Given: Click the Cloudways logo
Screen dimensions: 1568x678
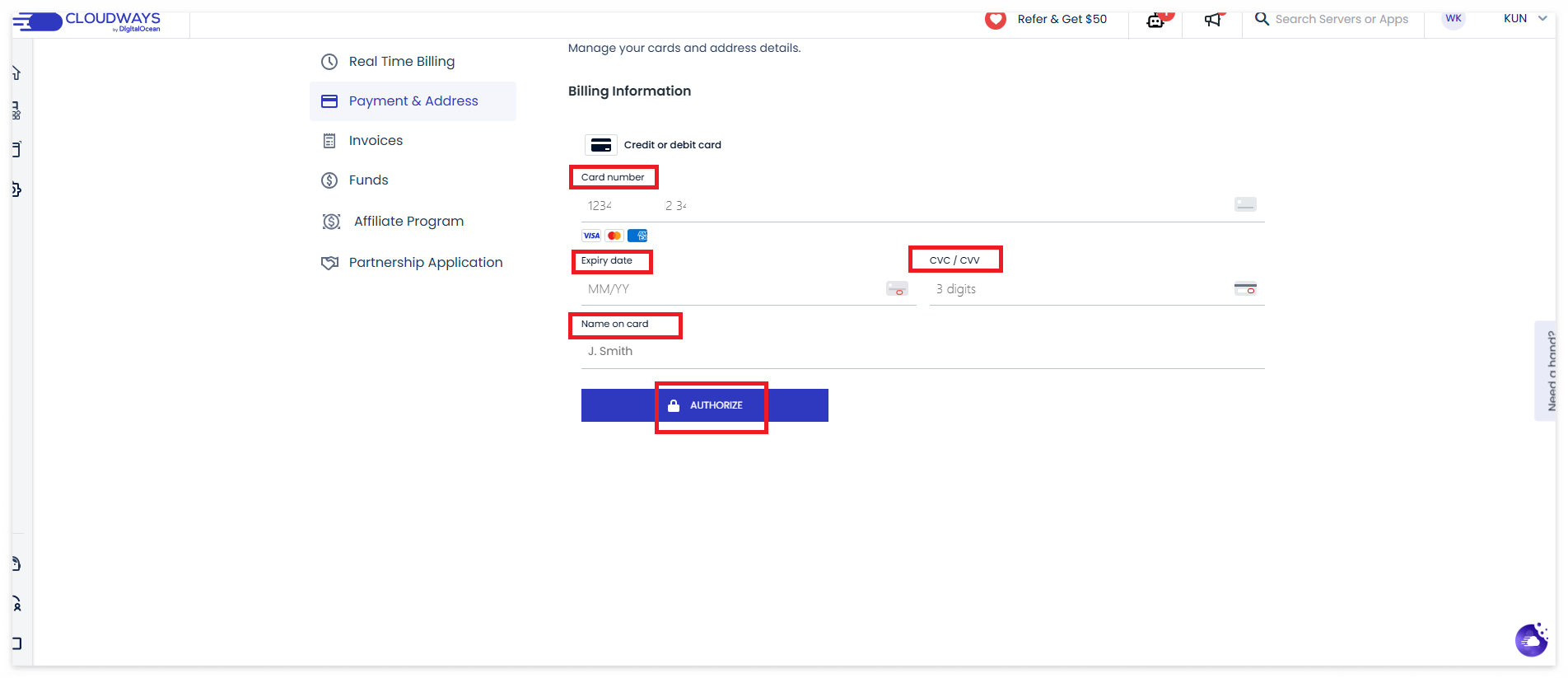Looking at the screenshot, I should pos(86,21).
